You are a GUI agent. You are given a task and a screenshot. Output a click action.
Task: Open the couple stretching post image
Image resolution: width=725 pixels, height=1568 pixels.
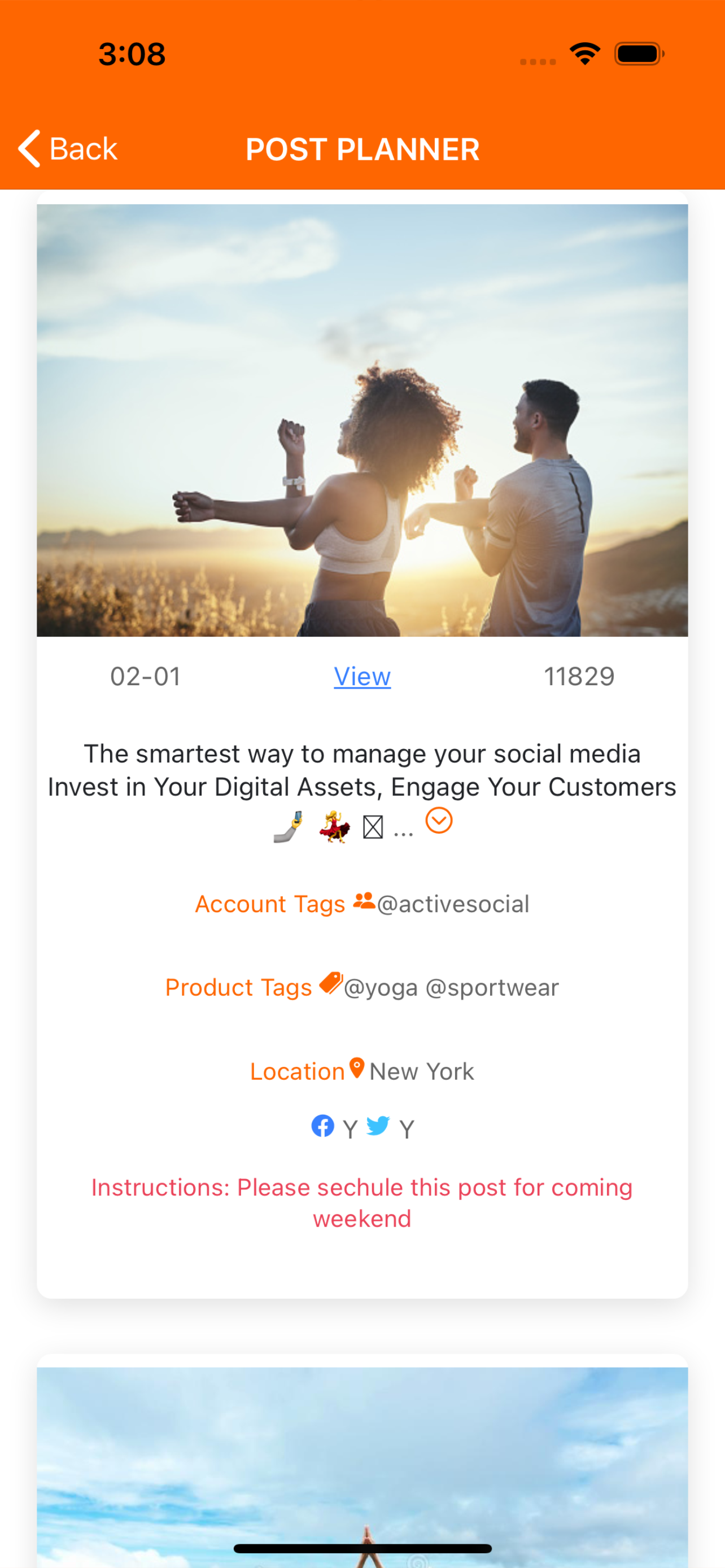362,420
